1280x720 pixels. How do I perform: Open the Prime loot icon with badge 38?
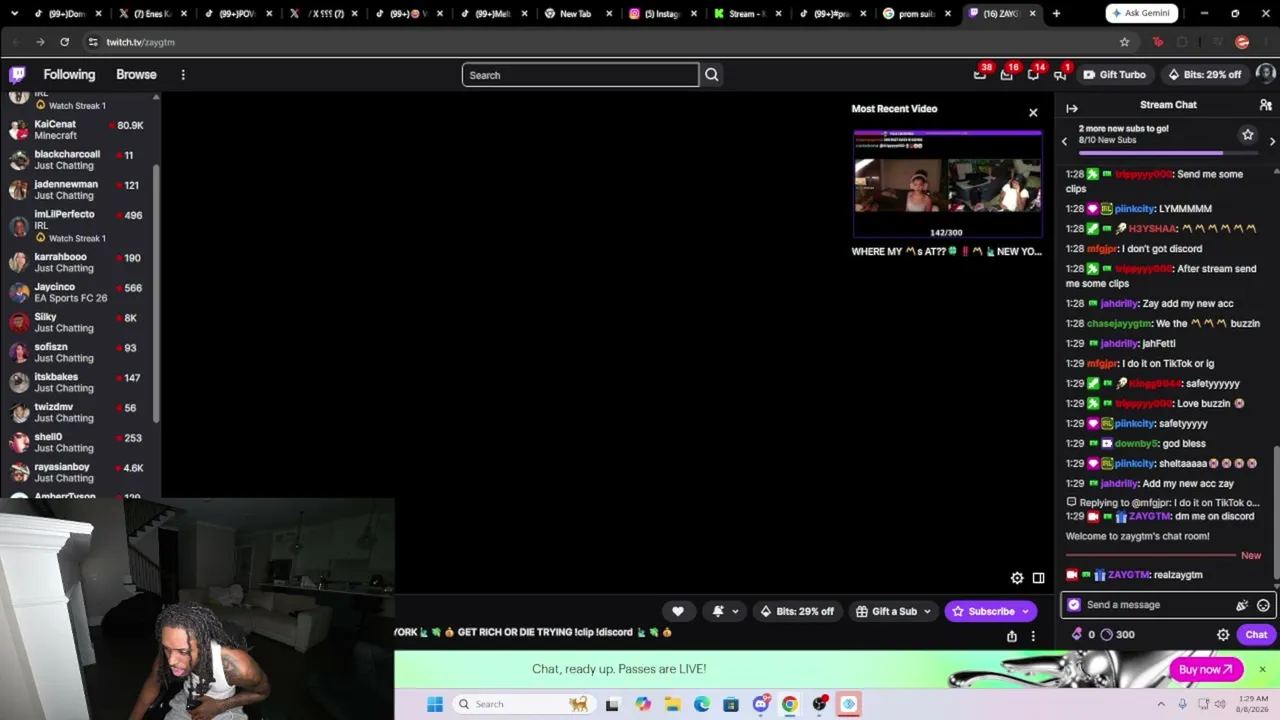tap(980, 74)
